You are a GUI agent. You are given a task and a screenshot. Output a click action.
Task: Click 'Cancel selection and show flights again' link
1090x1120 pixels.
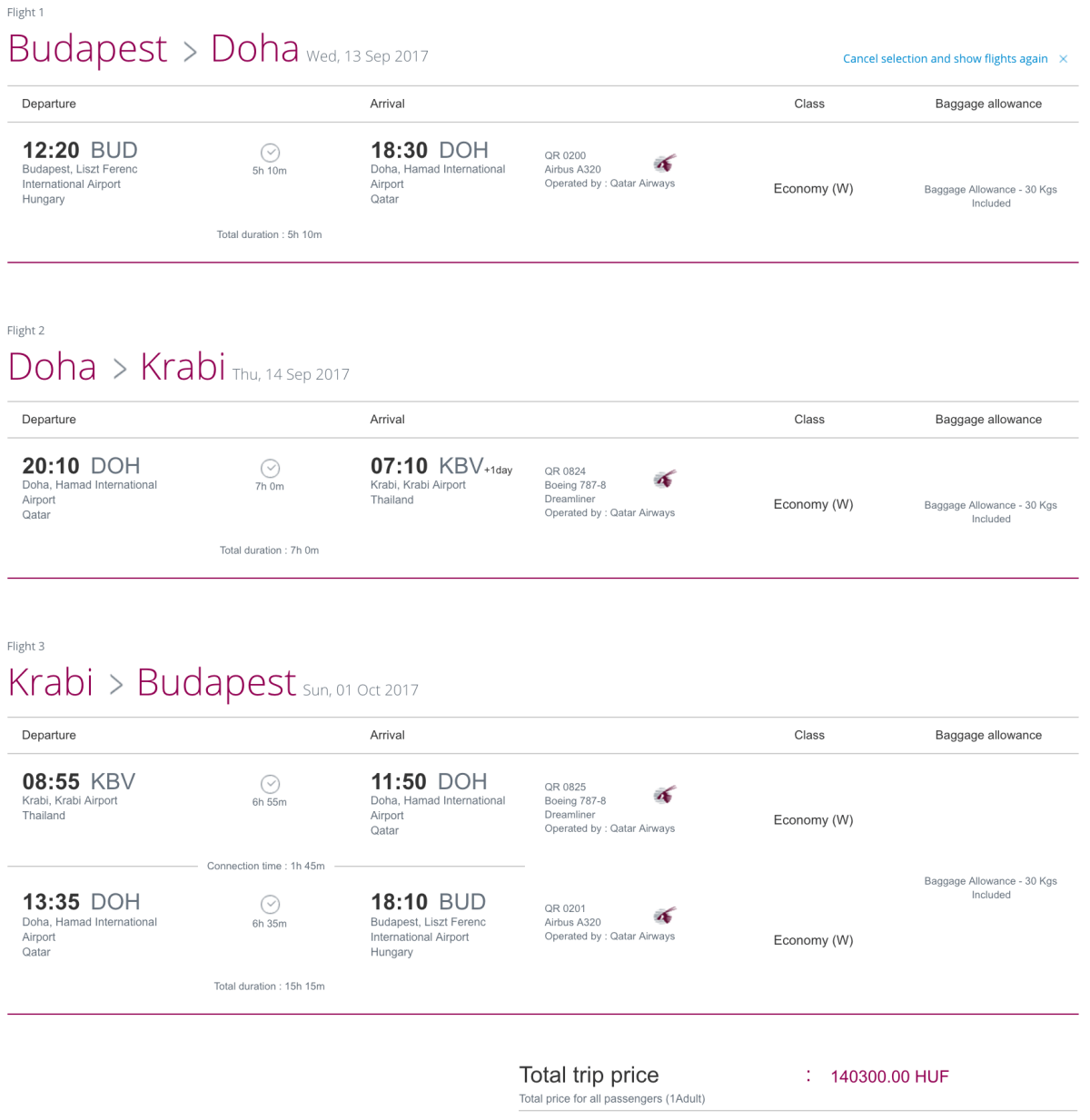click(x=945, y=59)
